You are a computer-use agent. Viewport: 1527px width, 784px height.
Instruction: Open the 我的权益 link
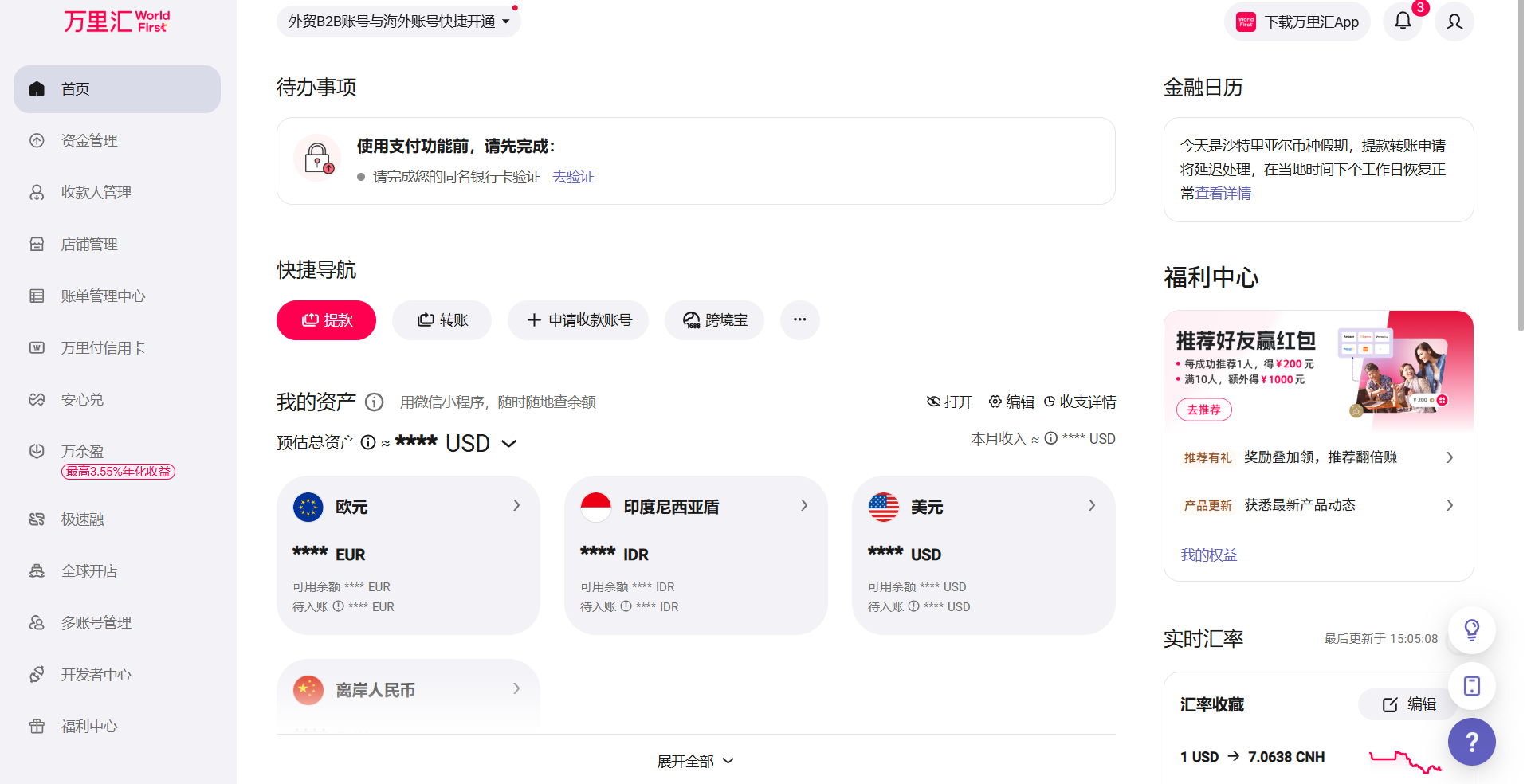click(x=1209, y=555)
